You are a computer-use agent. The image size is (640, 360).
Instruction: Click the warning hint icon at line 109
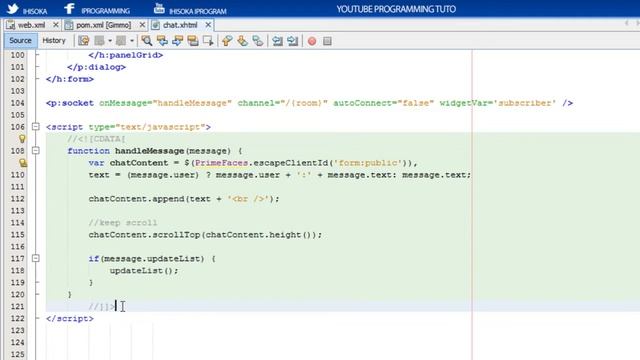coord(23,163)
